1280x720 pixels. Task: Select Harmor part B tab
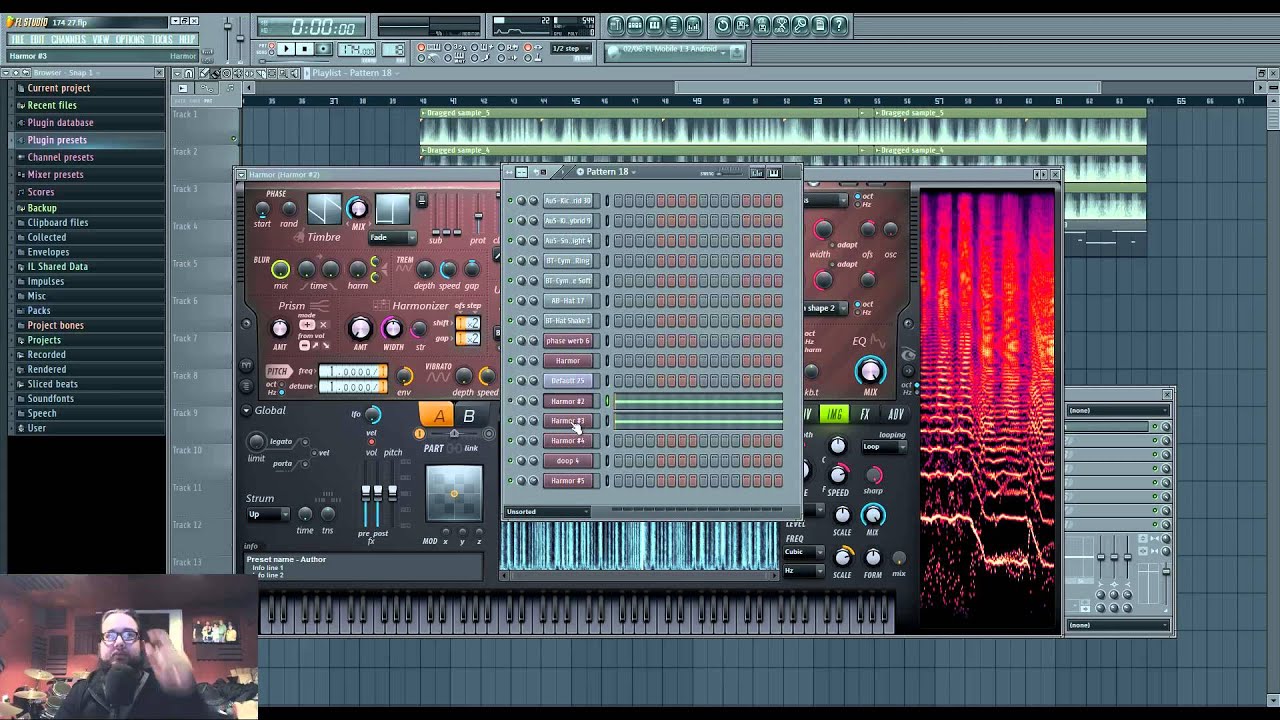point(469,416)
